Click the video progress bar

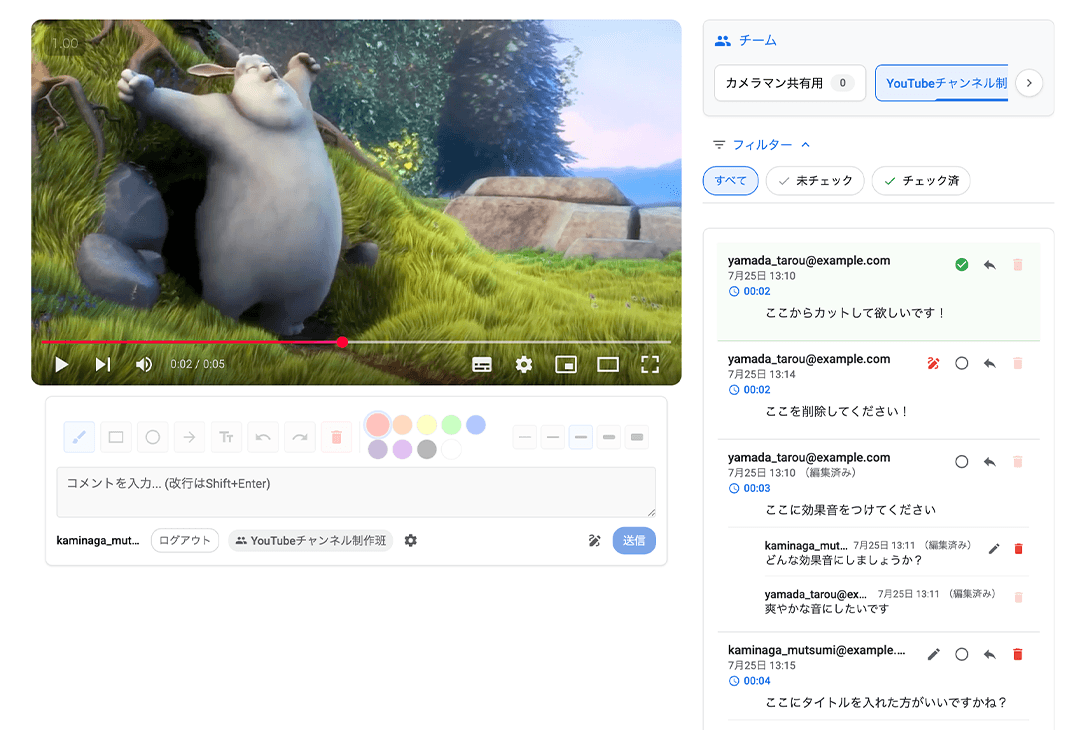[356, 342]
